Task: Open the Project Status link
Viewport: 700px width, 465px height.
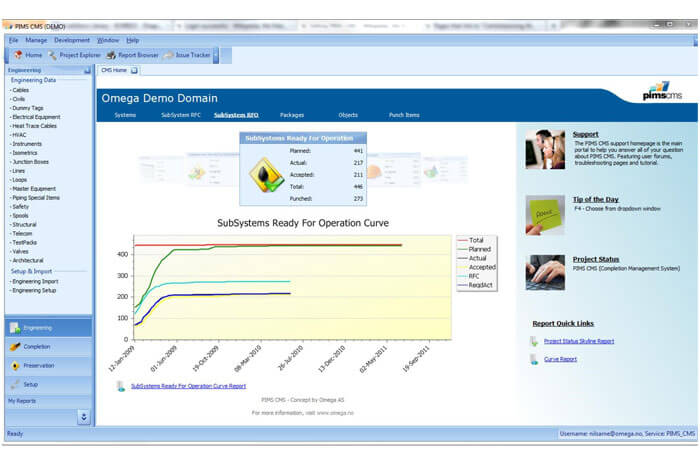Action: [596, 259]
